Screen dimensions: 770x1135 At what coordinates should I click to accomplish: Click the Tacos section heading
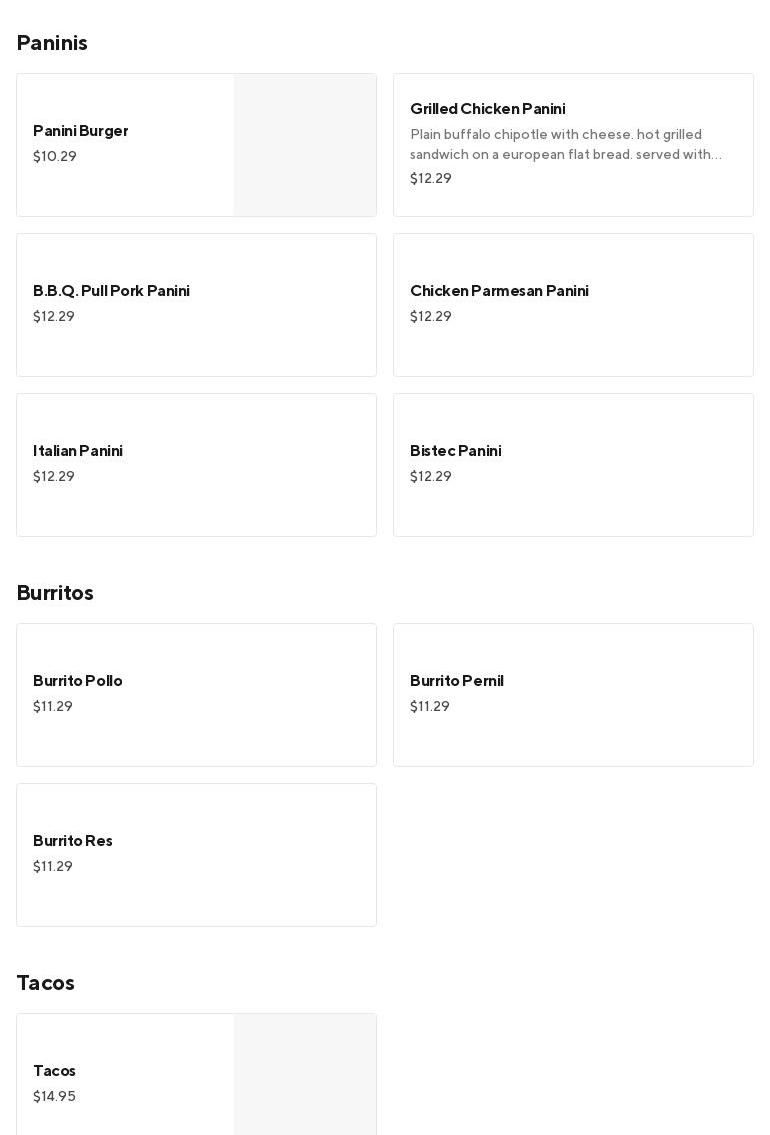pos(46,983)
